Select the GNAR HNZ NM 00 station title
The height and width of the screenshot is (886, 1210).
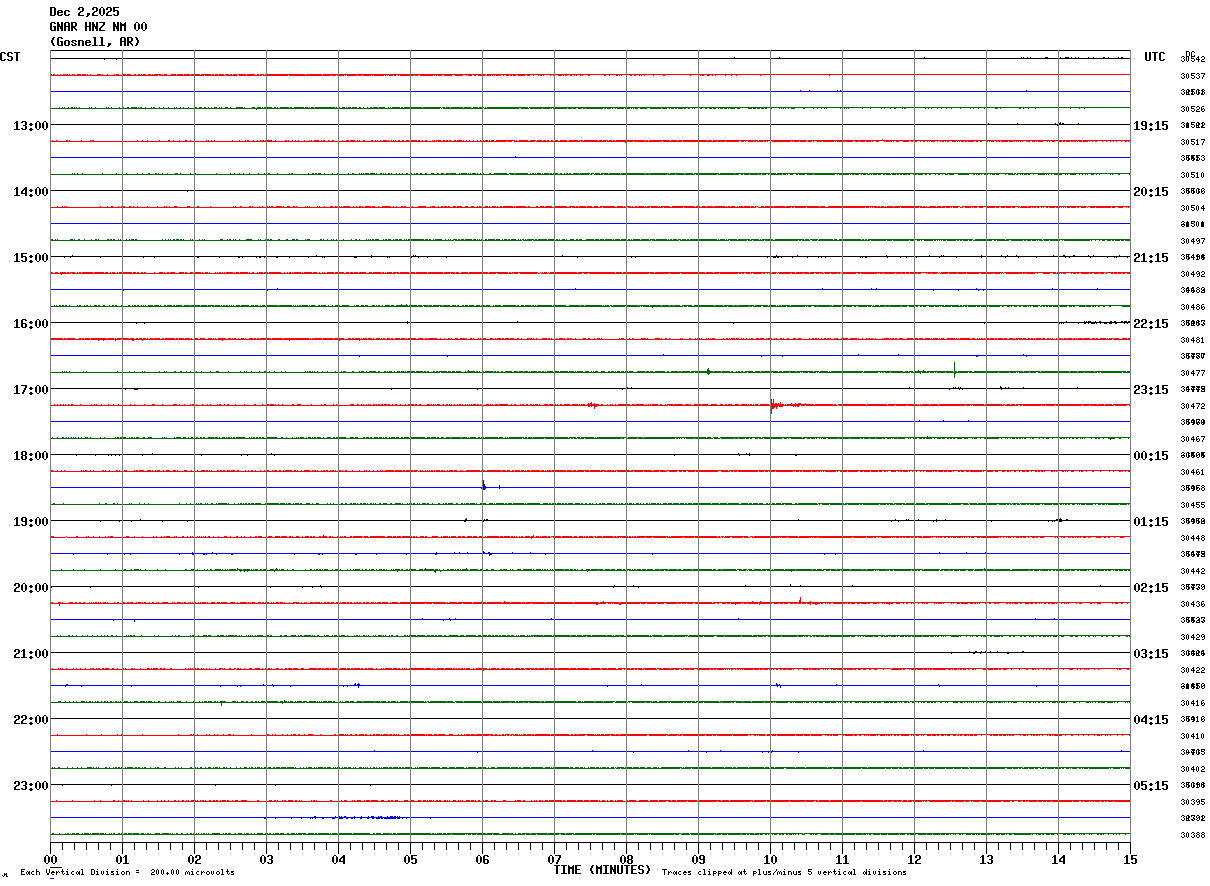[x=98, y=27]
